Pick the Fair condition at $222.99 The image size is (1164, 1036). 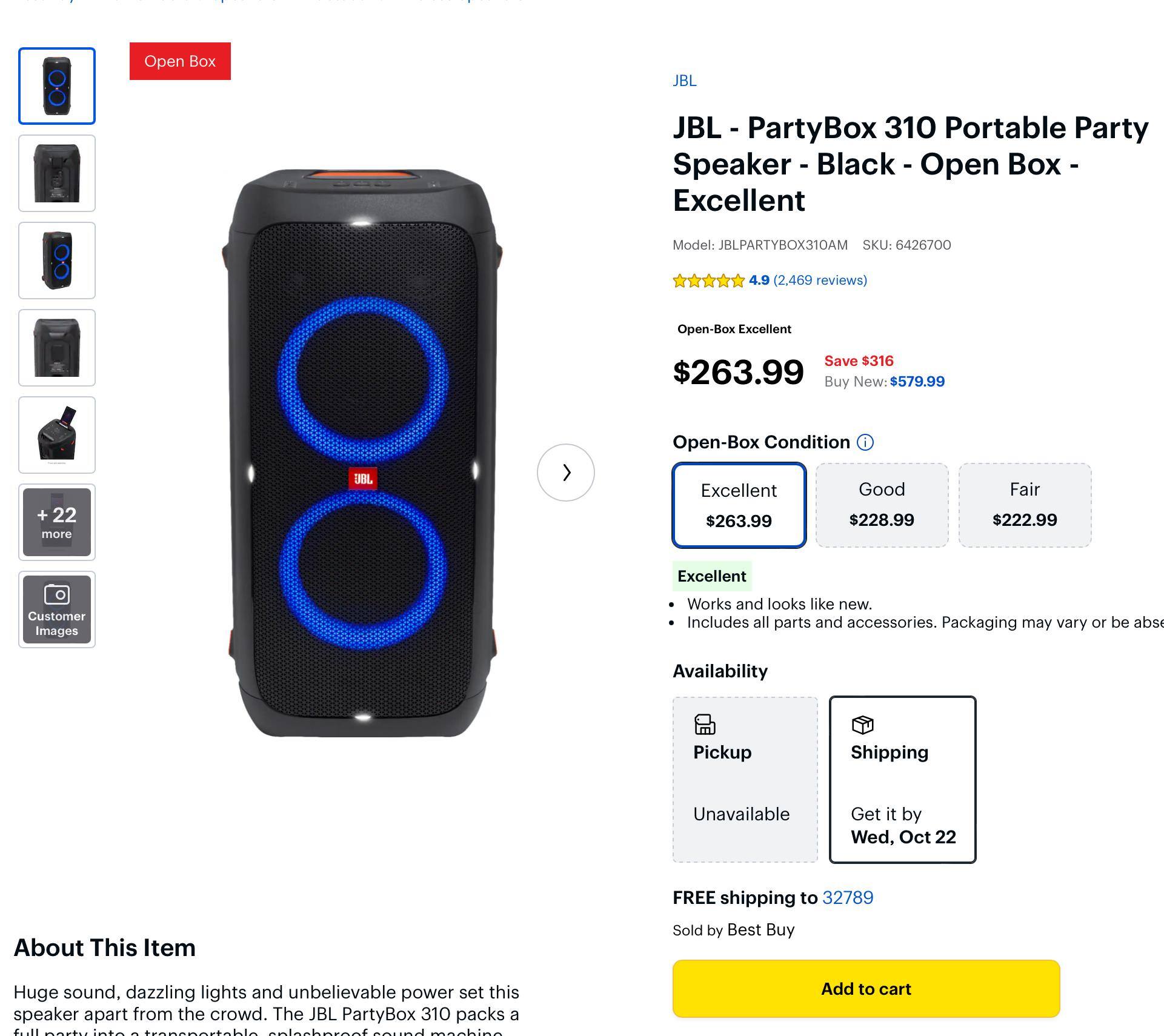click(1025, 505)
